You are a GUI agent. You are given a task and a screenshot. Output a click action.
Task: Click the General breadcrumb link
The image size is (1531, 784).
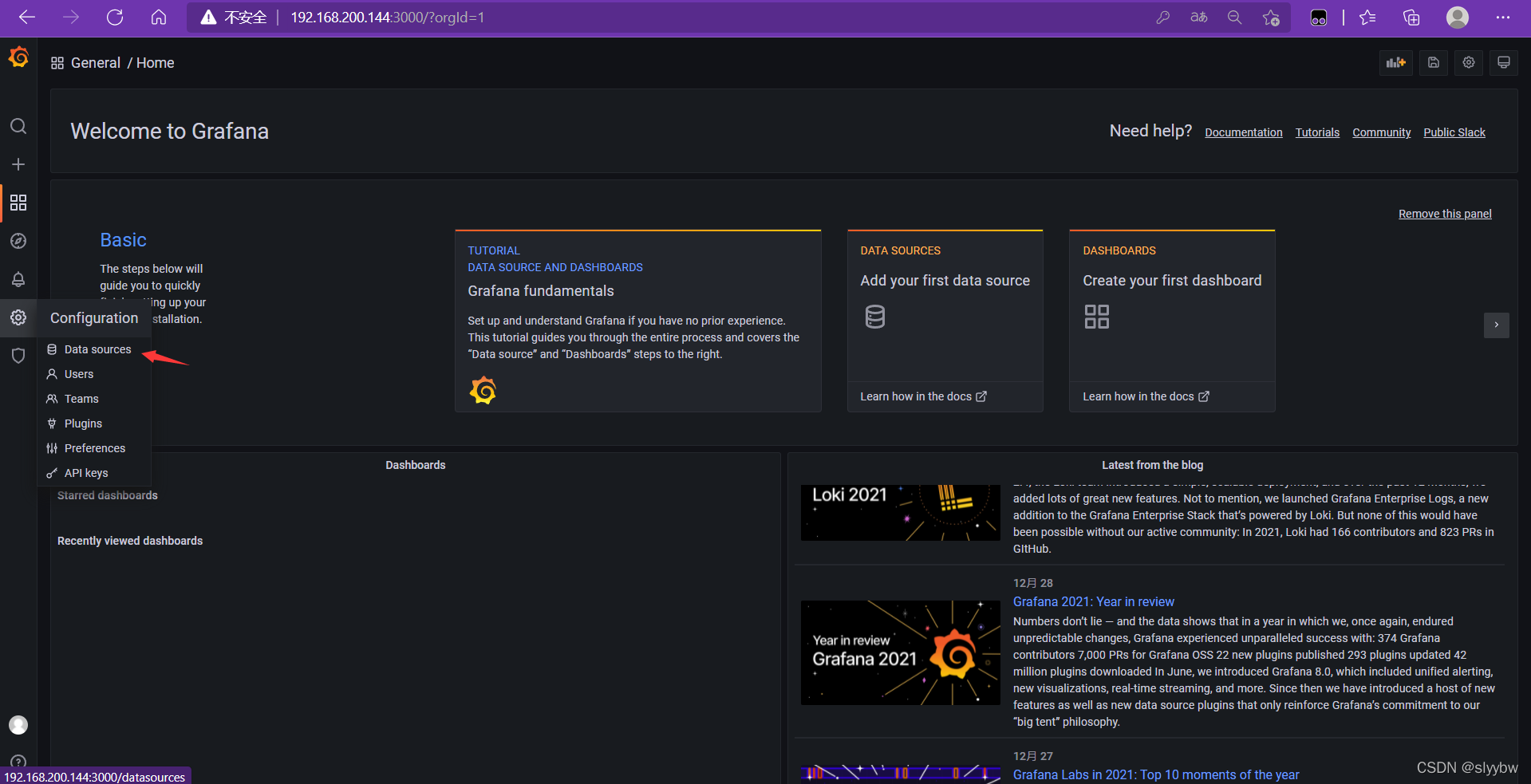(96, 63)
